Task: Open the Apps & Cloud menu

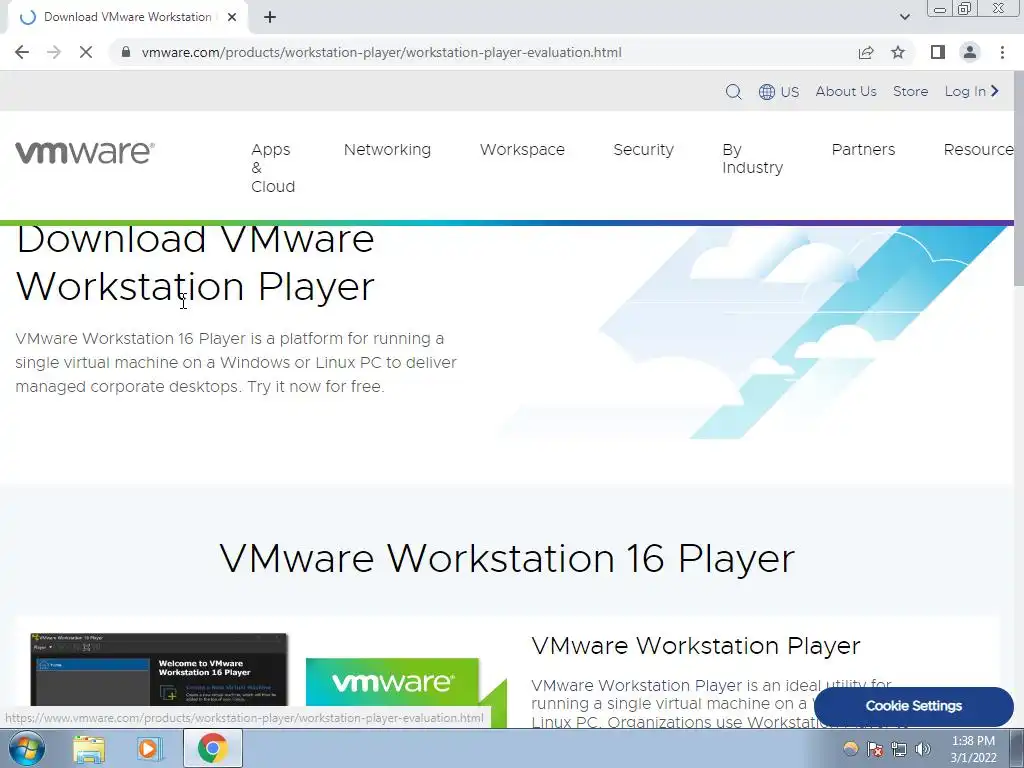Action: point(272,168)
